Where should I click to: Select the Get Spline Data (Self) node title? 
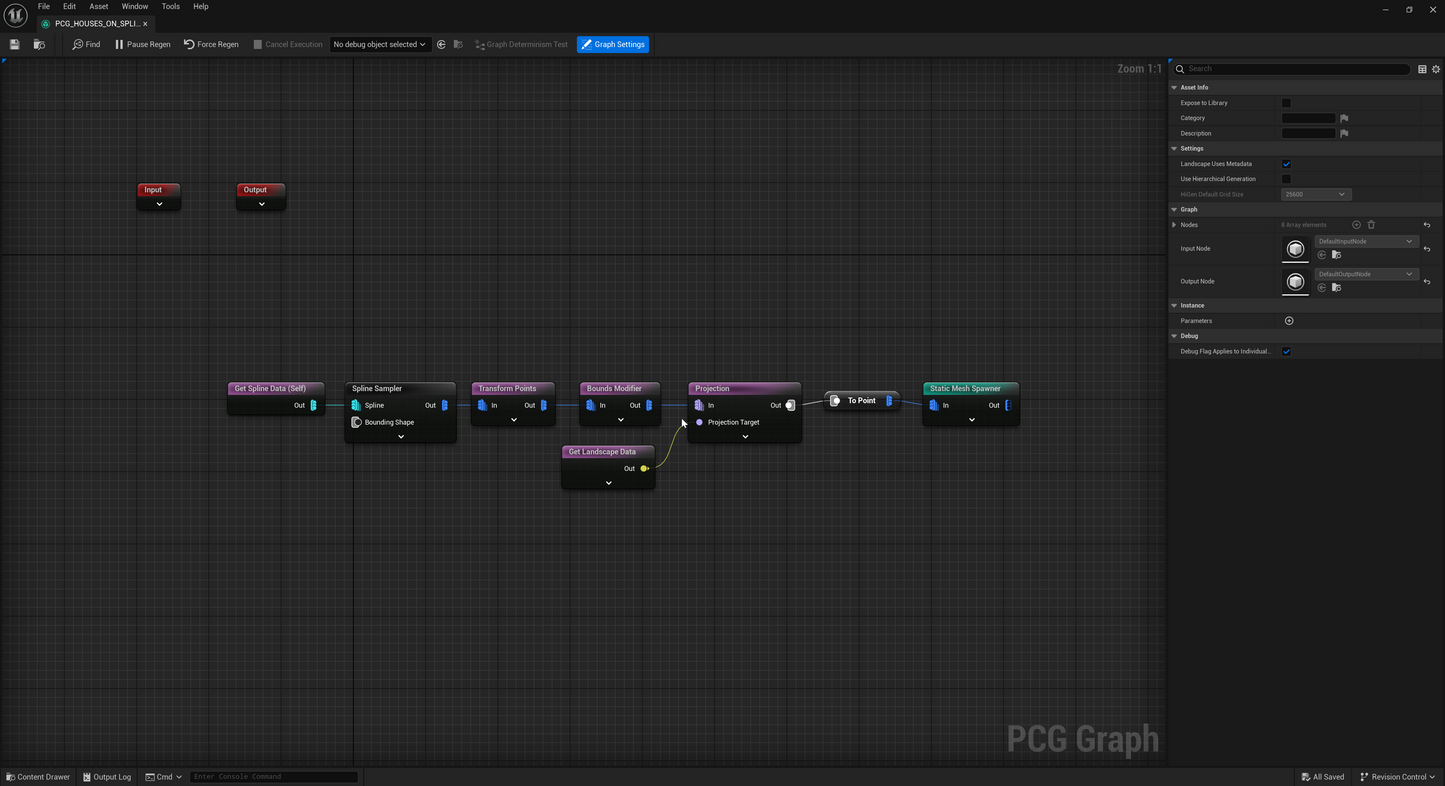tap(270, 388)
